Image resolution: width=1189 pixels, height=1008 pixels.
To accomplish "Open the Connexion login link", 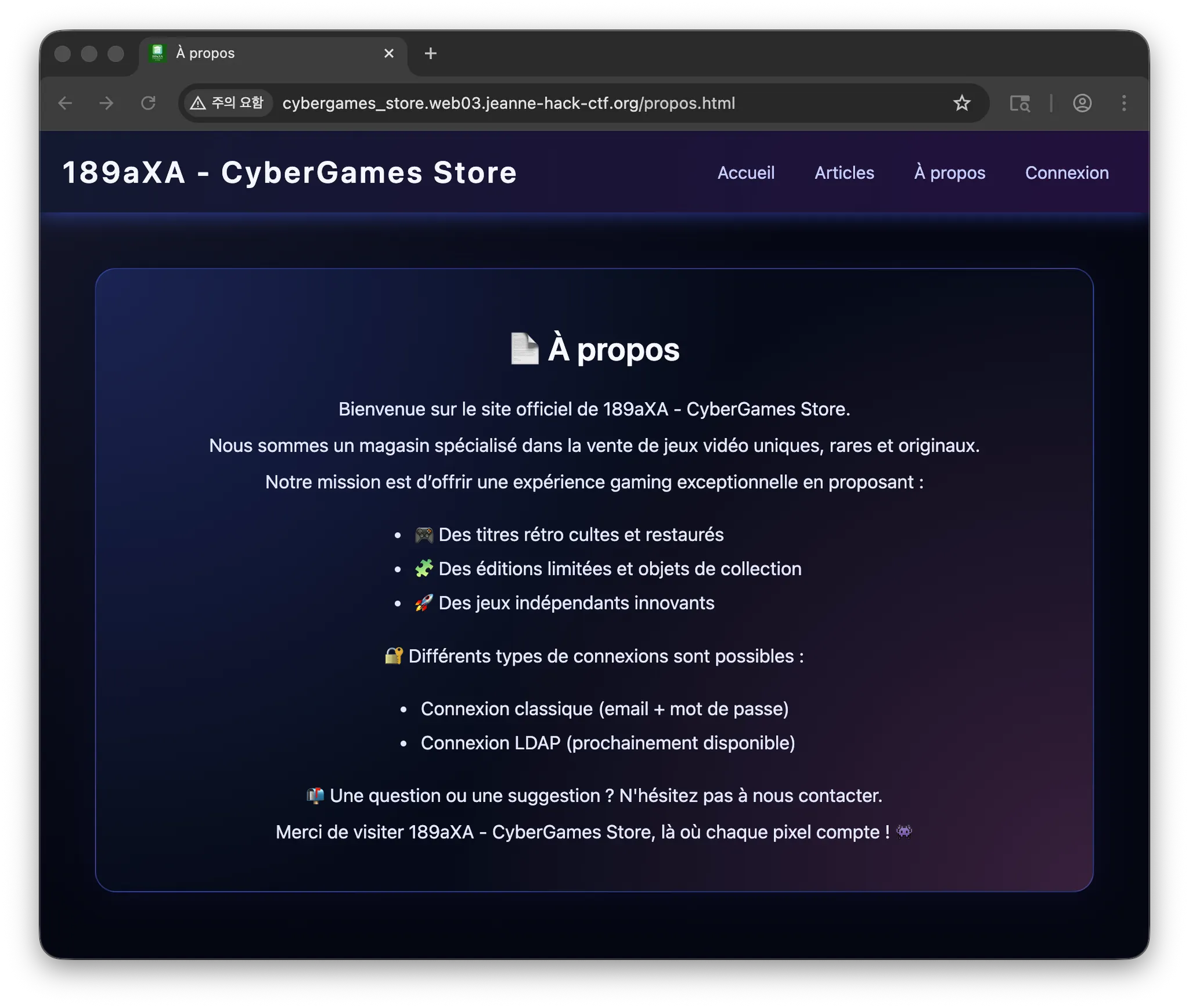I will [x=1067, y=173].
